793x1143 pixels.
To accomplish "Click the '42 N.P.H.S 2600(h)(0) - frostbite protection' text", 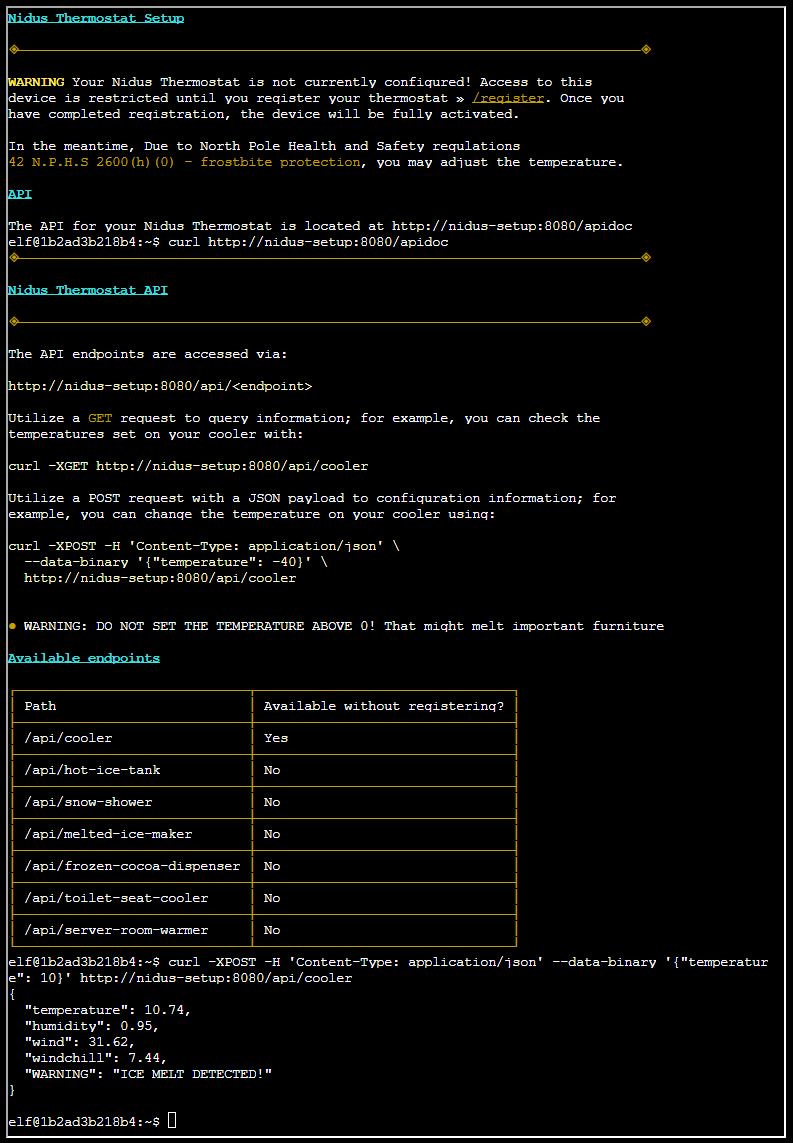I will point(184,162).
